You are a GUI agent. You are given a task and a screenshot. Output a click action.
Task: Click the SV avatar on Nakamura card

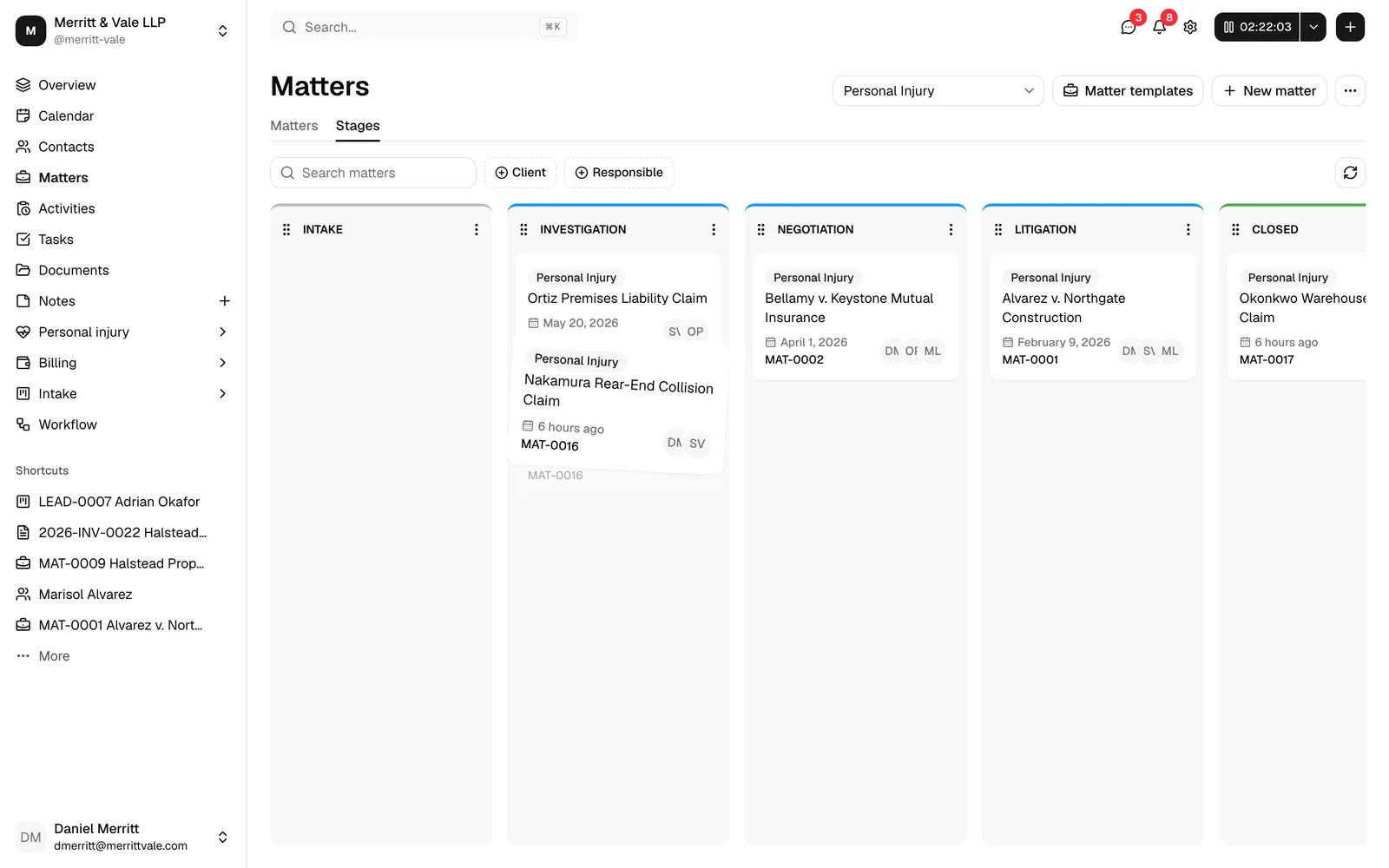click(697, 444)
